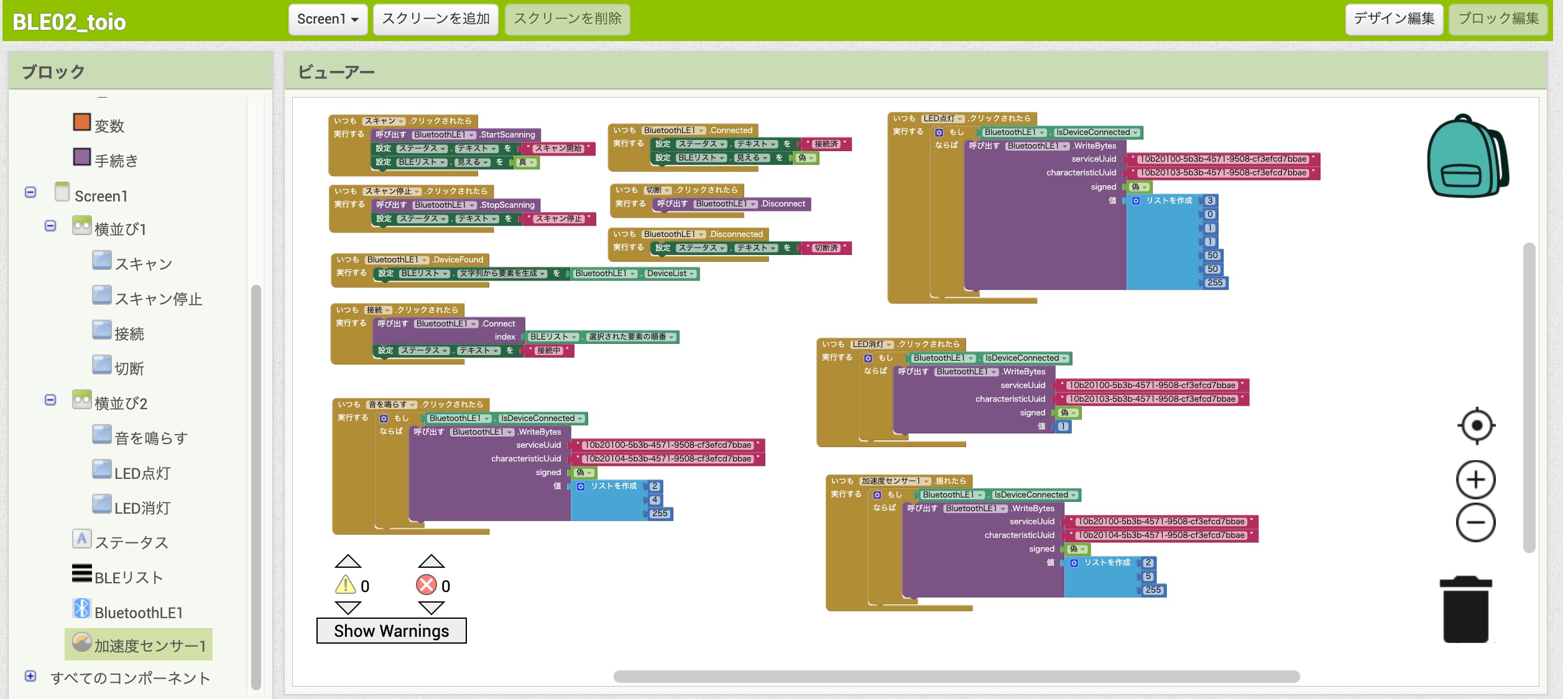Switch to デザイン編集 view
Viewport: 1568px width, 699px height.
click(x=1394, y=19)
